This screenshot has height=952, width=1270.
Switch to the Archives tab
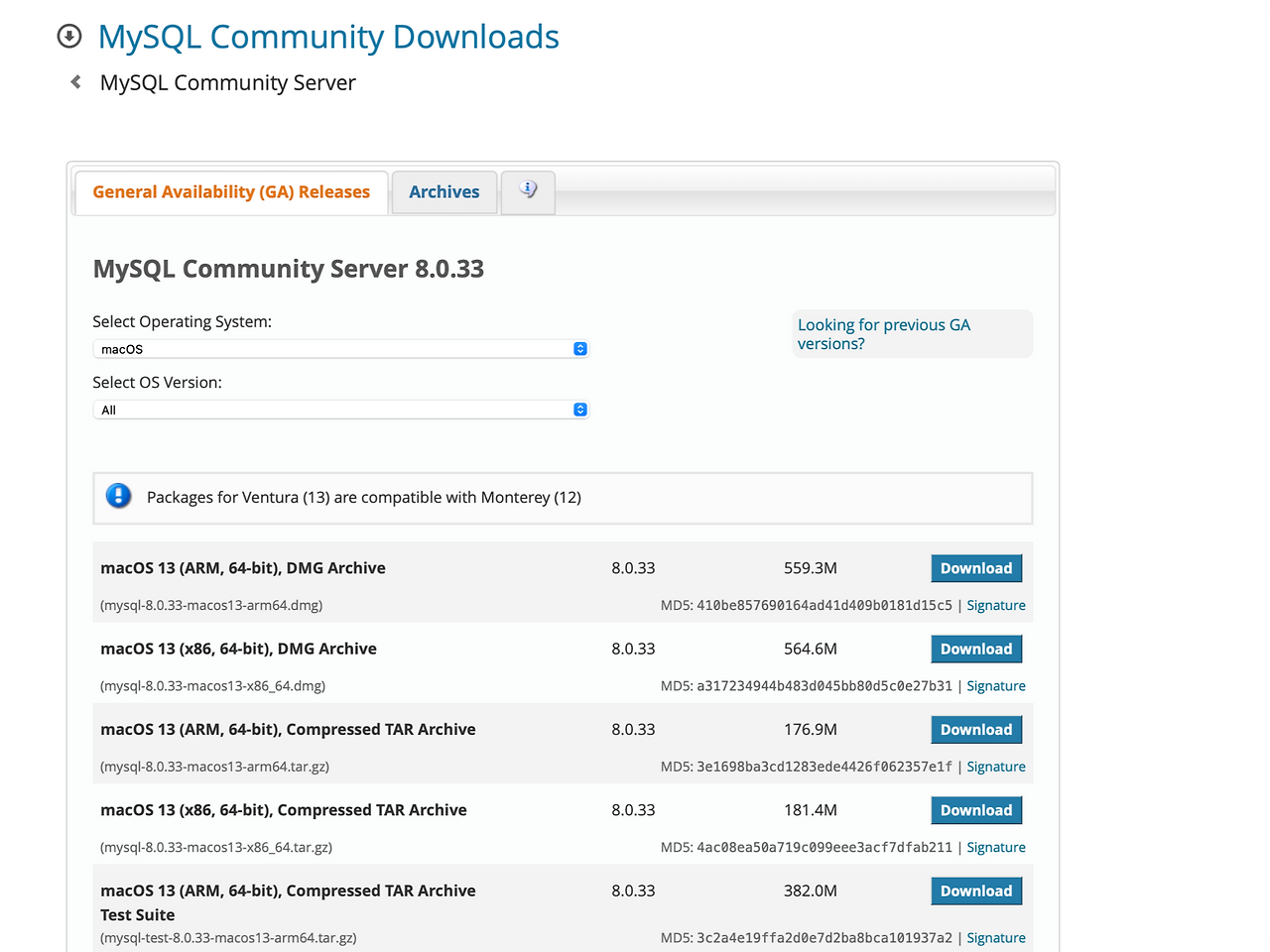pos(444,192)
